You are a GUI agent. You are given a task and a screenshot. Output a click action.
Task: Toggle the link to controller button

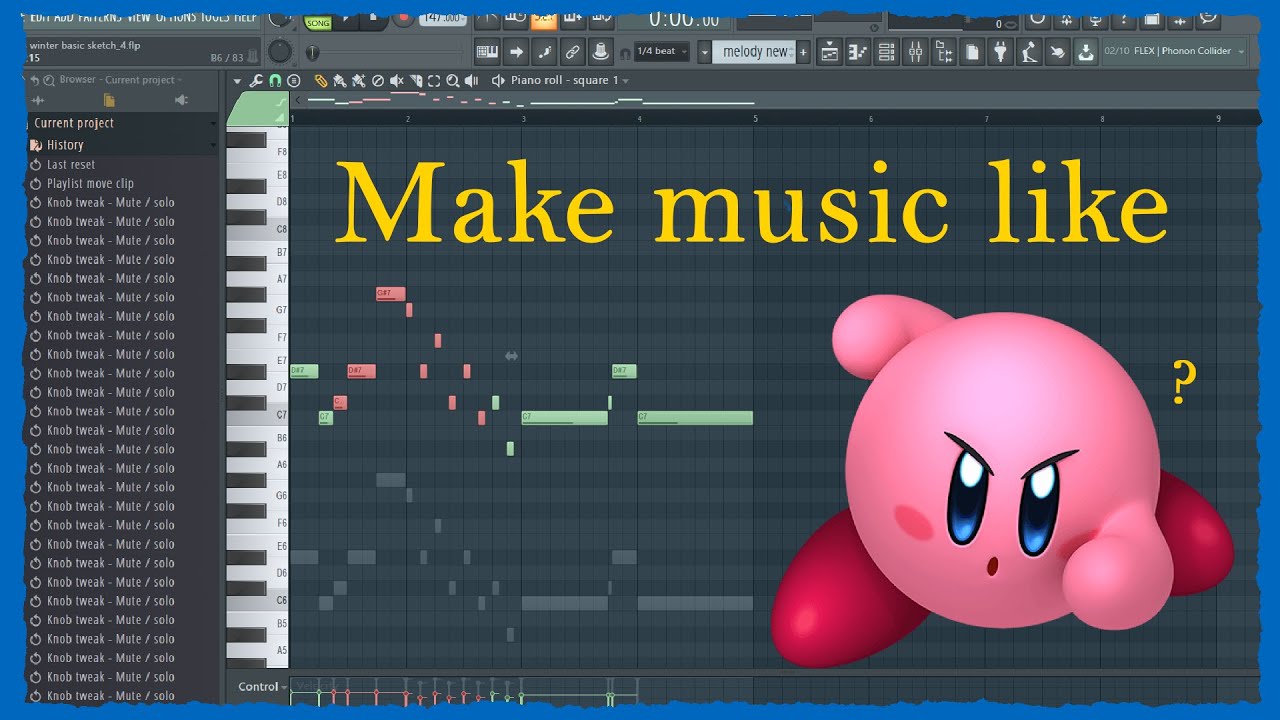pyautogui.click(x=572, y=52)
